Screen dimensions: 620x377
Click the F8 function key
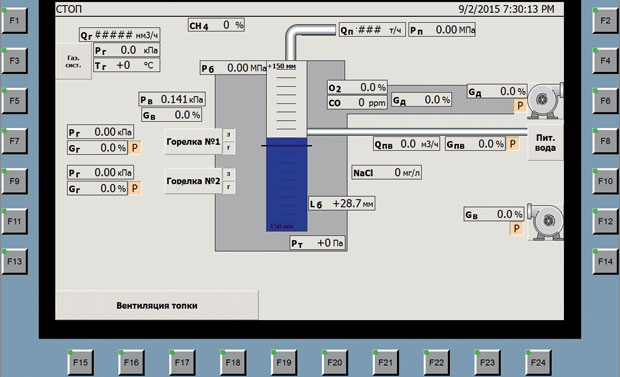tap(605, 141)
